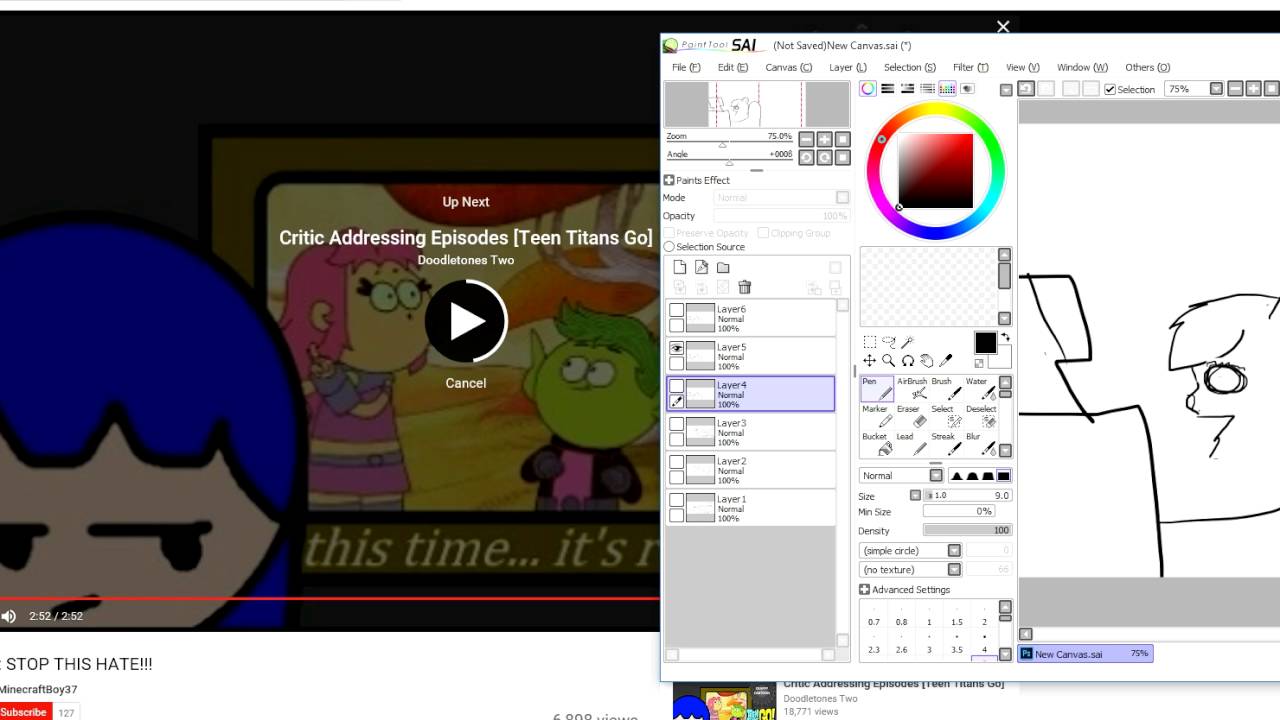1280x720 pixels.
Task: Show Layer1 via its visibility box
Action: tap(677, 500)
